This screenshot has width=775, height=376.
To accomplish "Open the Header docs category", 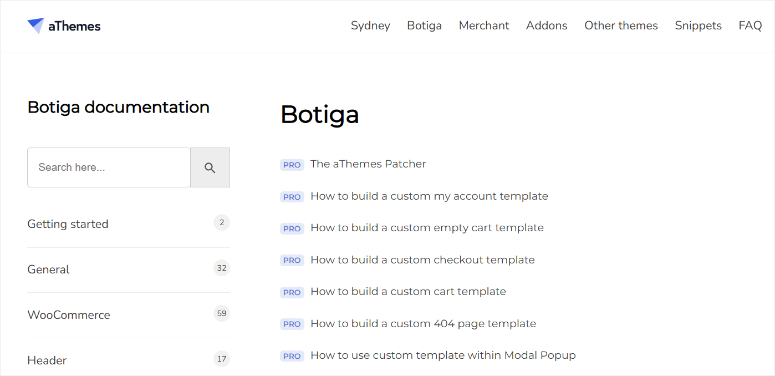I will tap(47, 360).
